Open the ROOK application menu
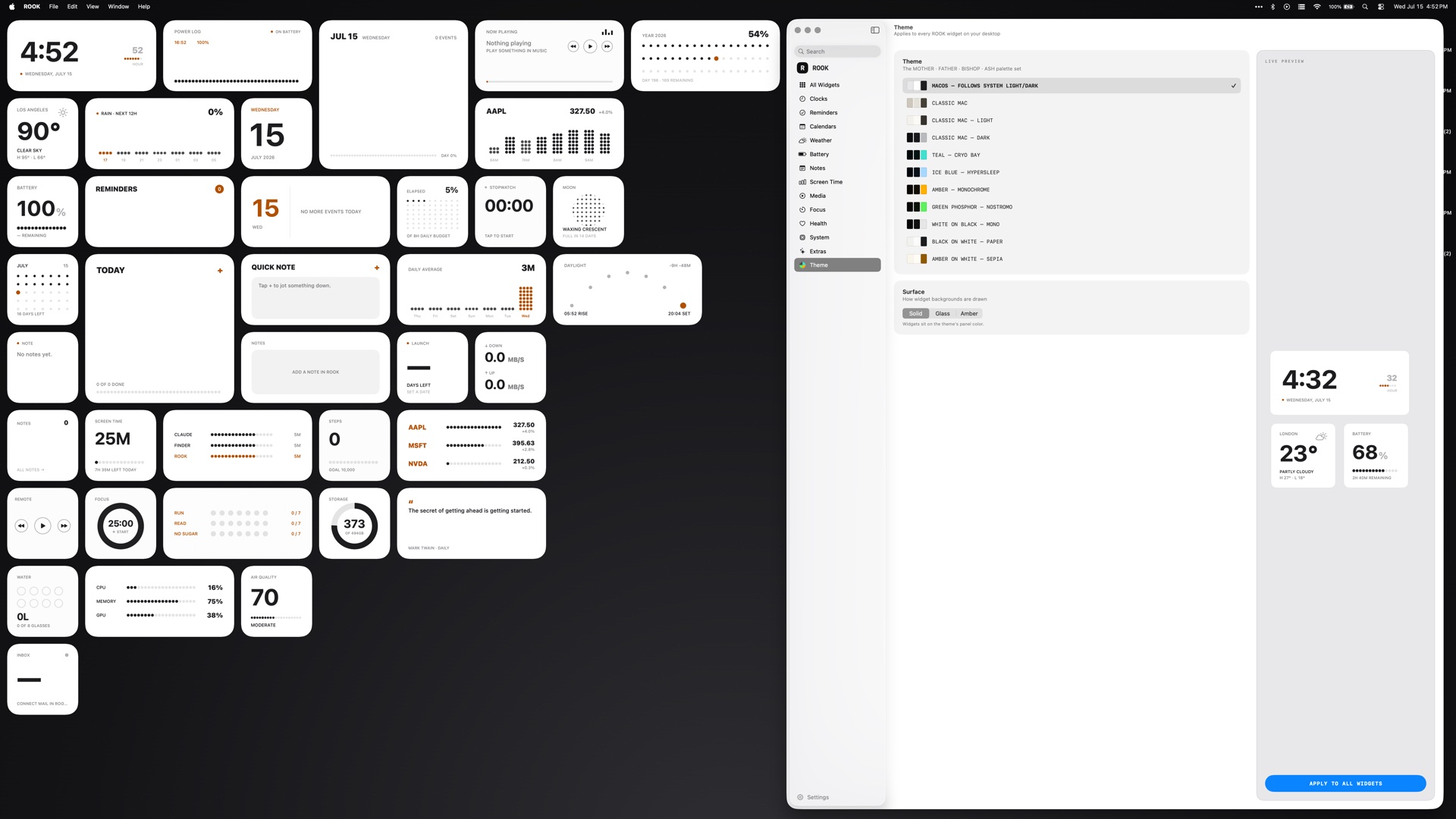Viewport: 1456px width, 819px height. (32, 6)
